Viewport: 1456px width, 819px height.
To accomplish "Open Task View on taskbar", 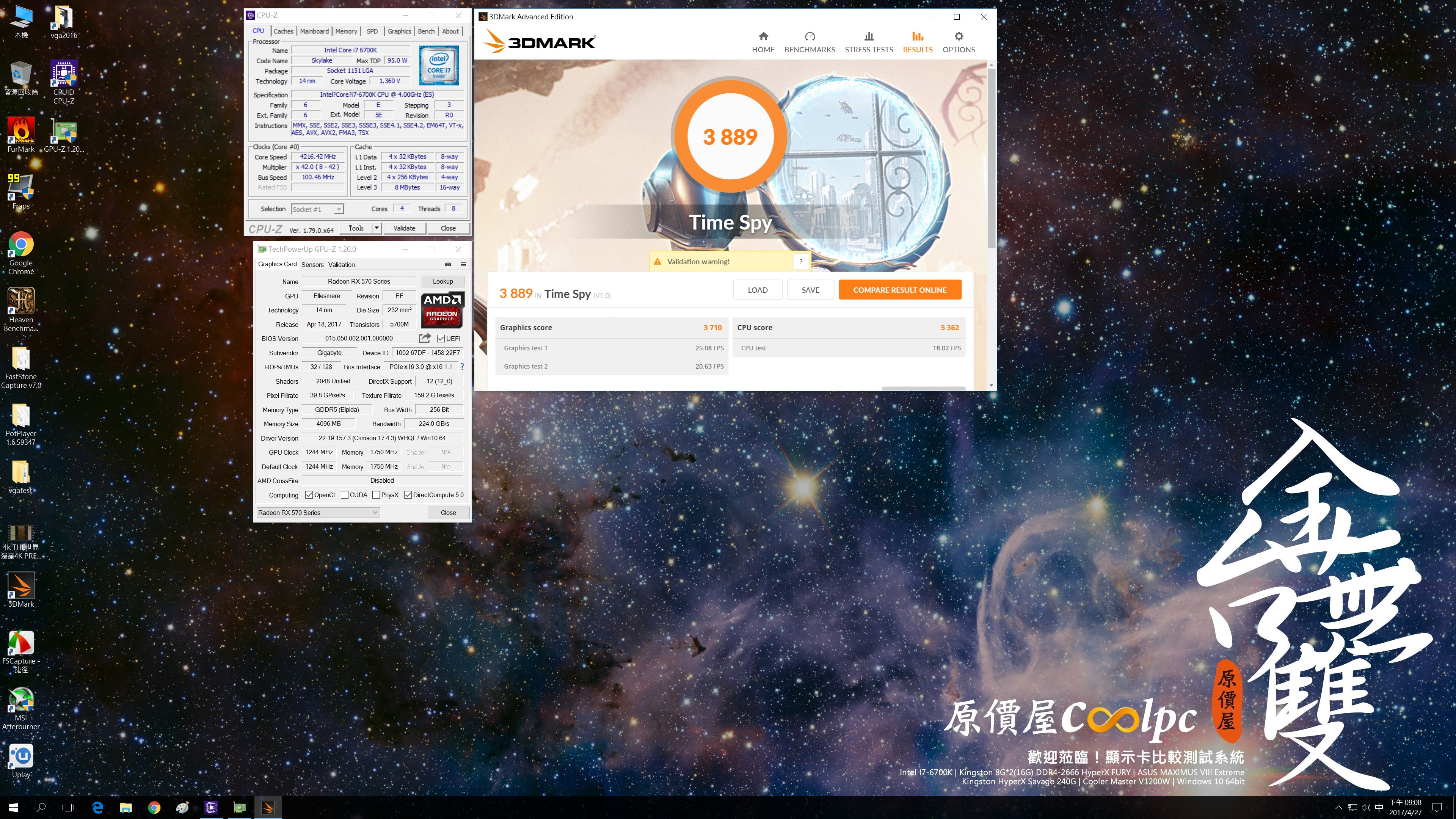I will click(x=68, y=808).
